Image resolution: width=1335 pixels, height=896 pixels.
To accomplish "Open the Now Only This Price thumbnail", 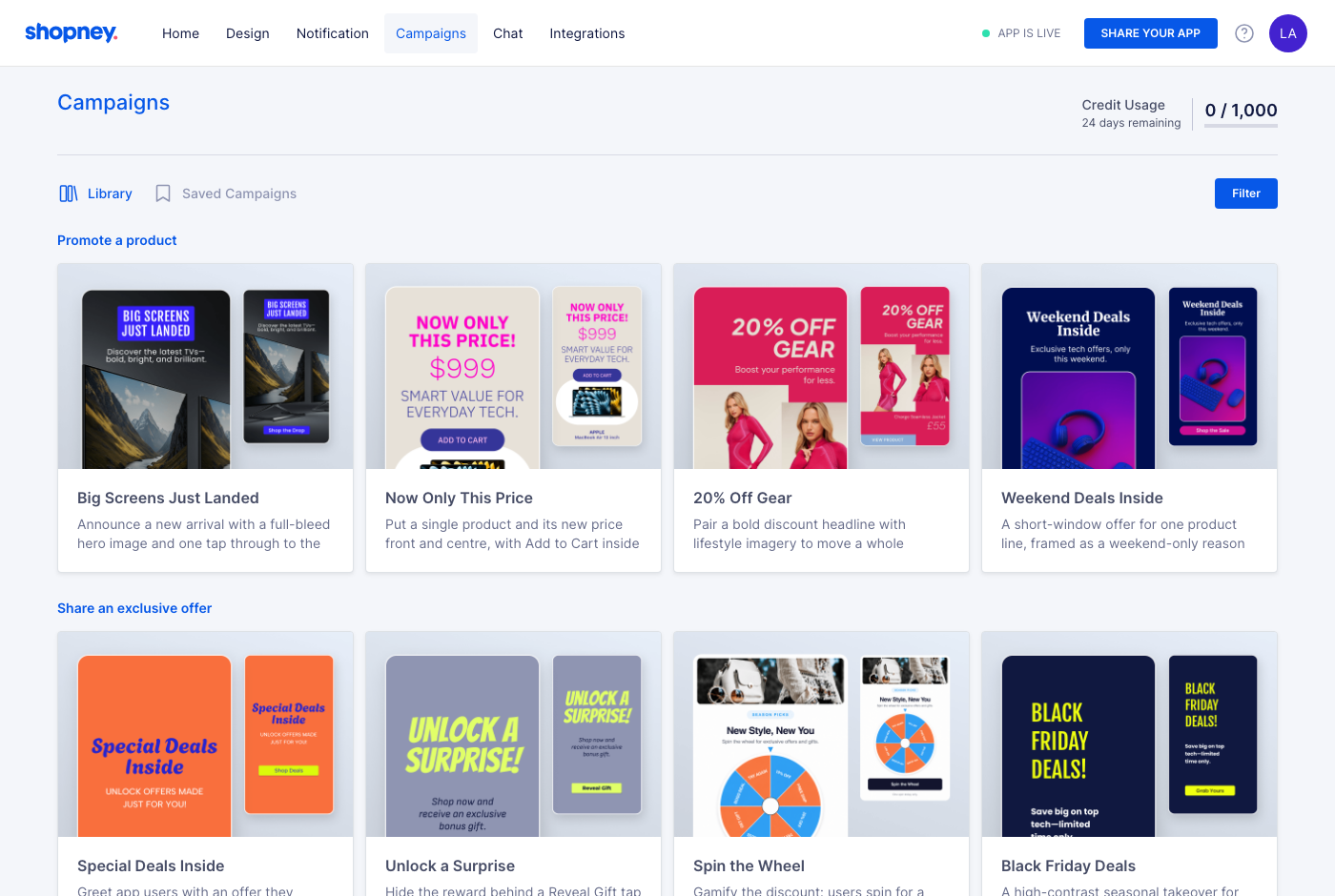I will (x=514, y=367).
